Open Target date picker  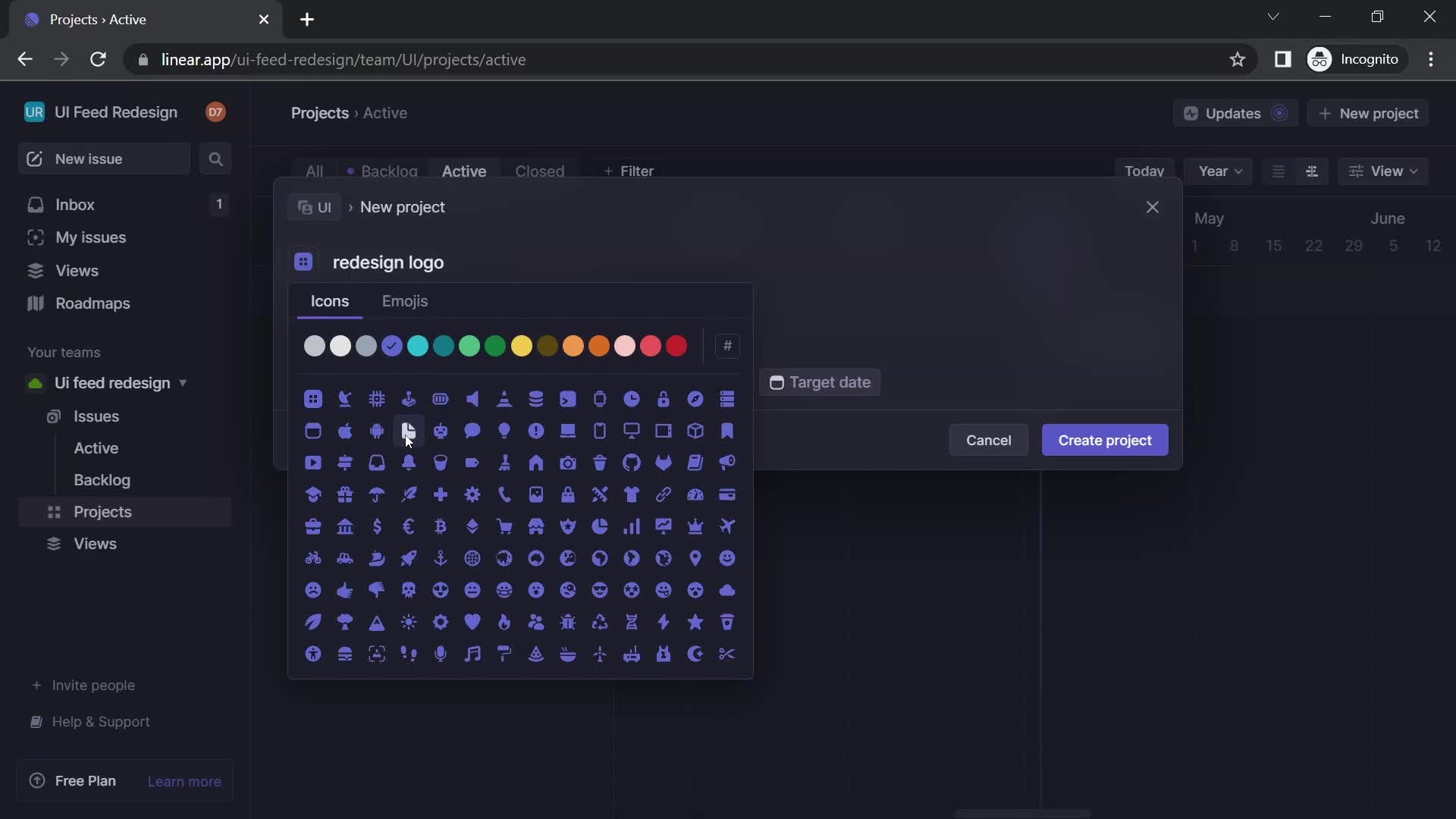point(820,382)
